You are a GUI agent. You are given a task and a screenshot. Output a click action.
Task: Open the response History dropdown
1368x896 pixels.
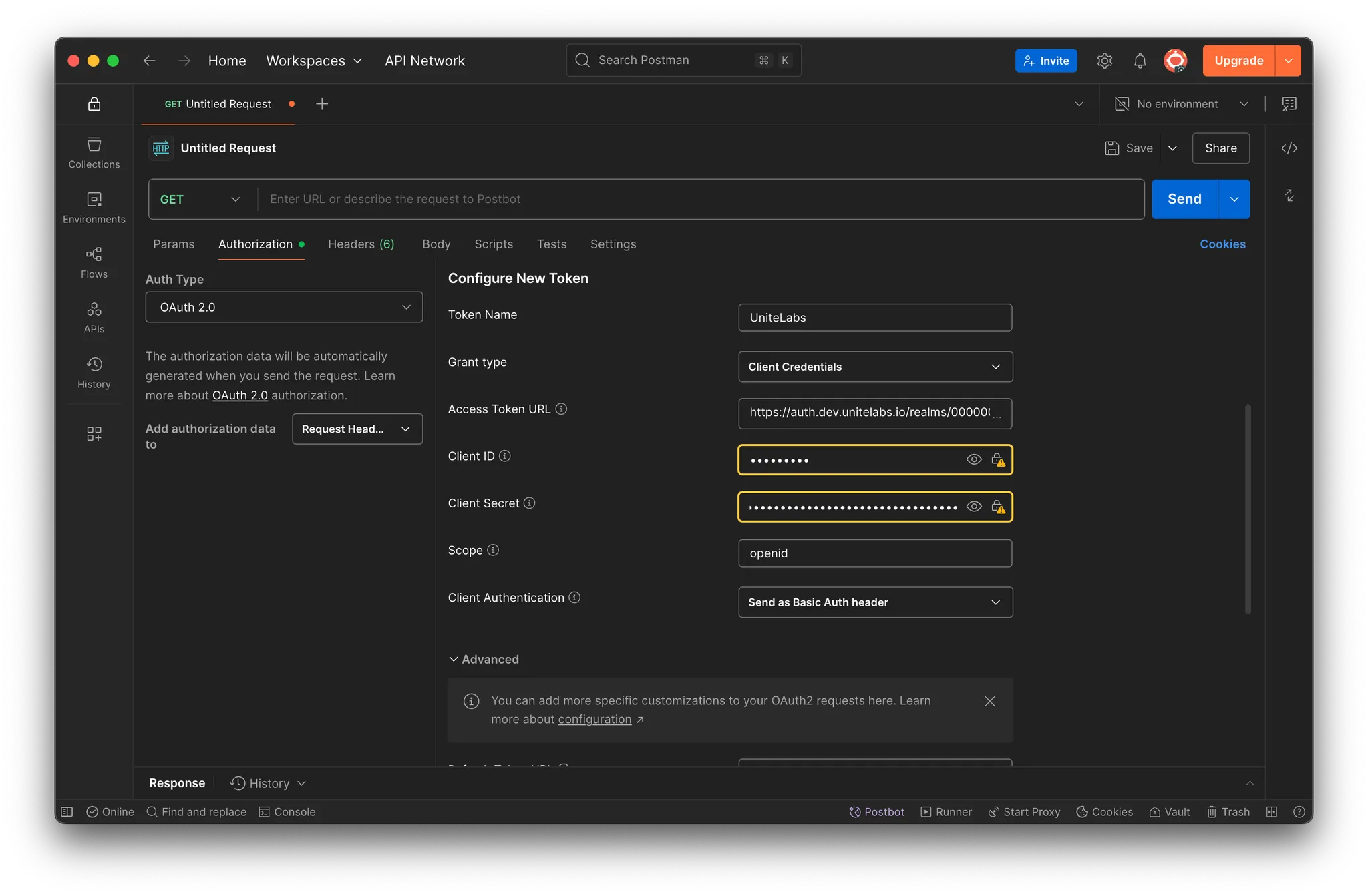pyautogui.click(x=268, y=783)
